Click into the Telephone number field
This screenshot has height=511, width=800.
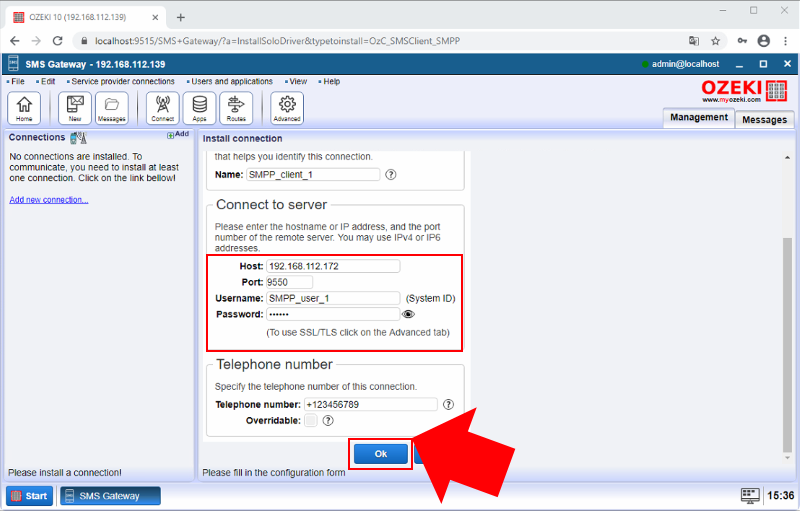tap(371, 404)
